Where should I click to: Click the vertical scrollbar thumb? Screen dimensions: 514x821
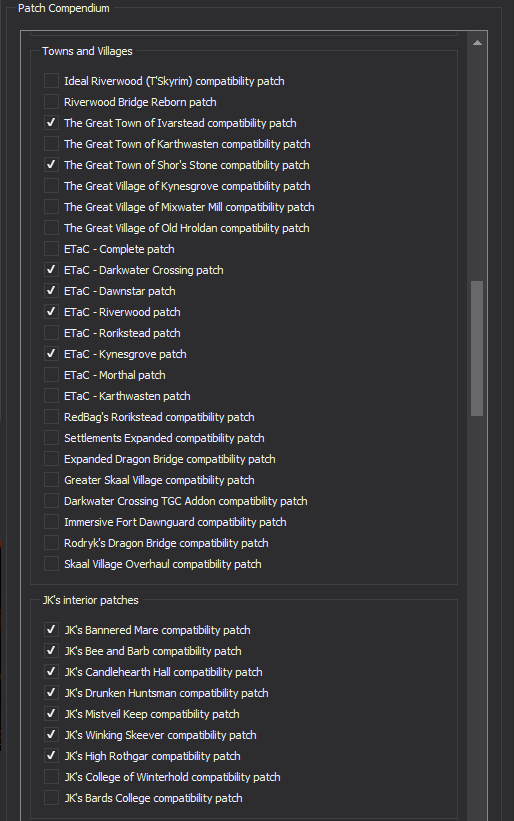pos(477,349)
